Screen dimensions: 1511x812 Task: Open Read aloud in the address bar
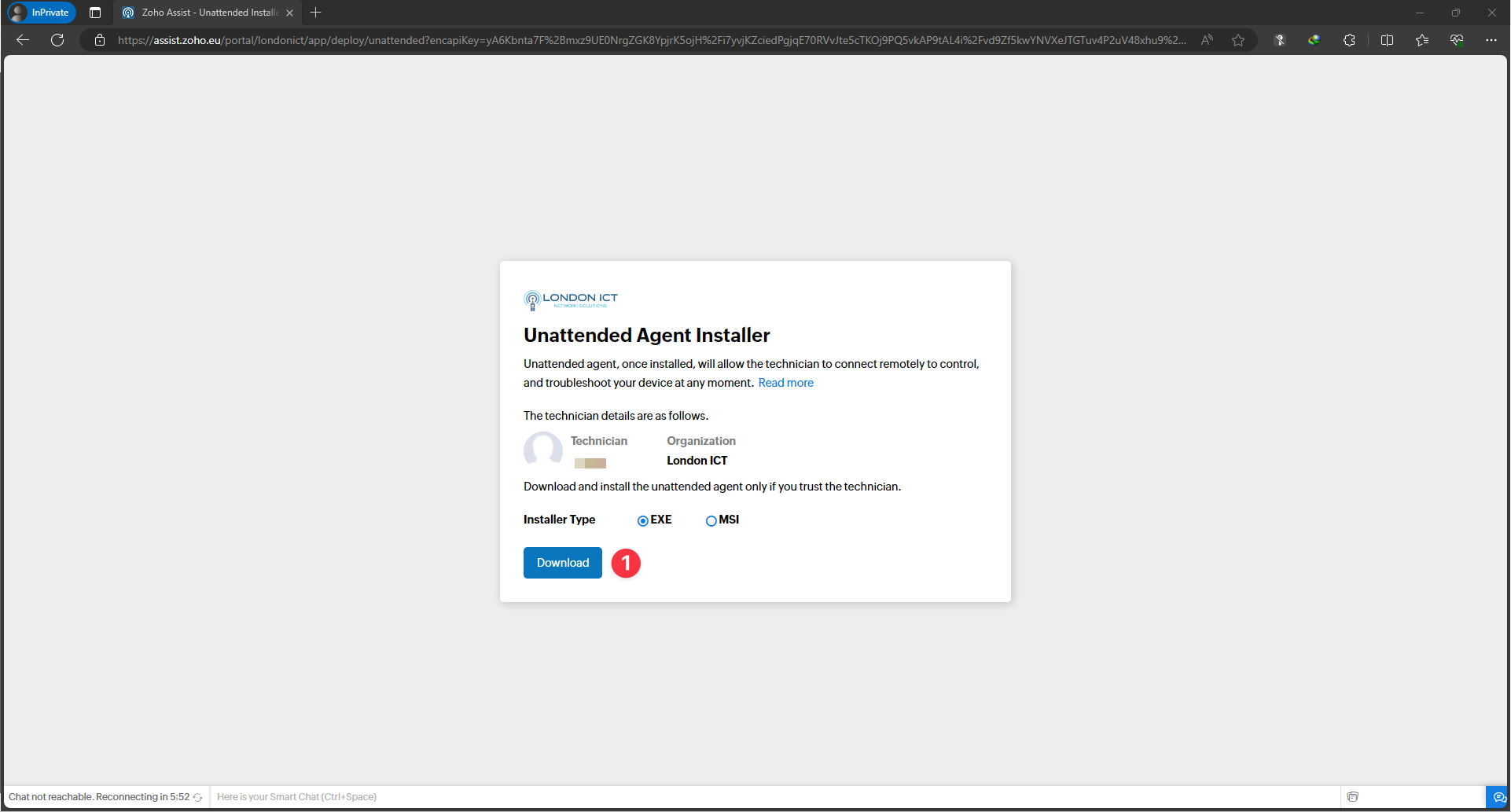point(1207,40)
